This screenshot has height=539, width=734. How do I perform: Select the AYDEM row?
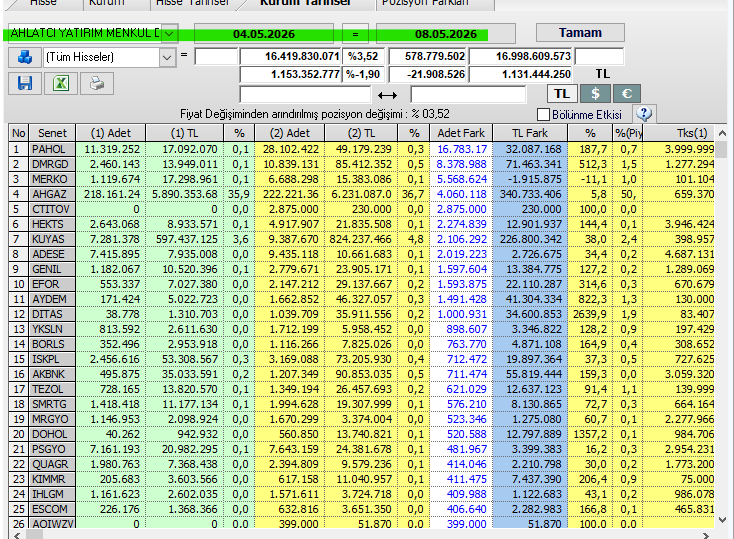pos(361,299)
